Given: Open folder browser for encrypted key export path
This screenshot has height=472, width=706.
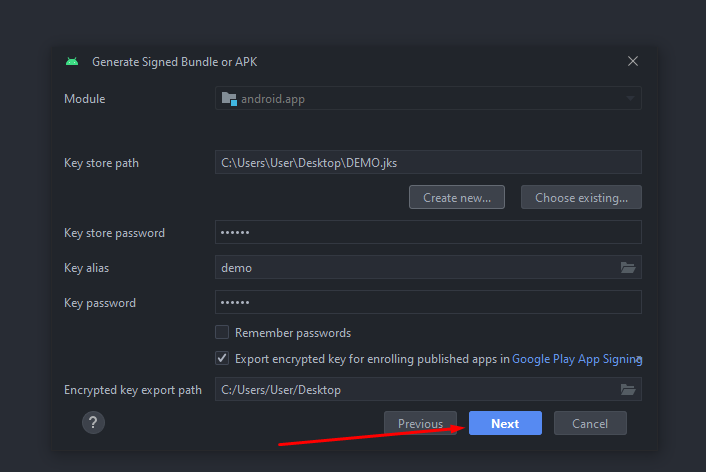Looking at the screenshot, I should 627,390.
